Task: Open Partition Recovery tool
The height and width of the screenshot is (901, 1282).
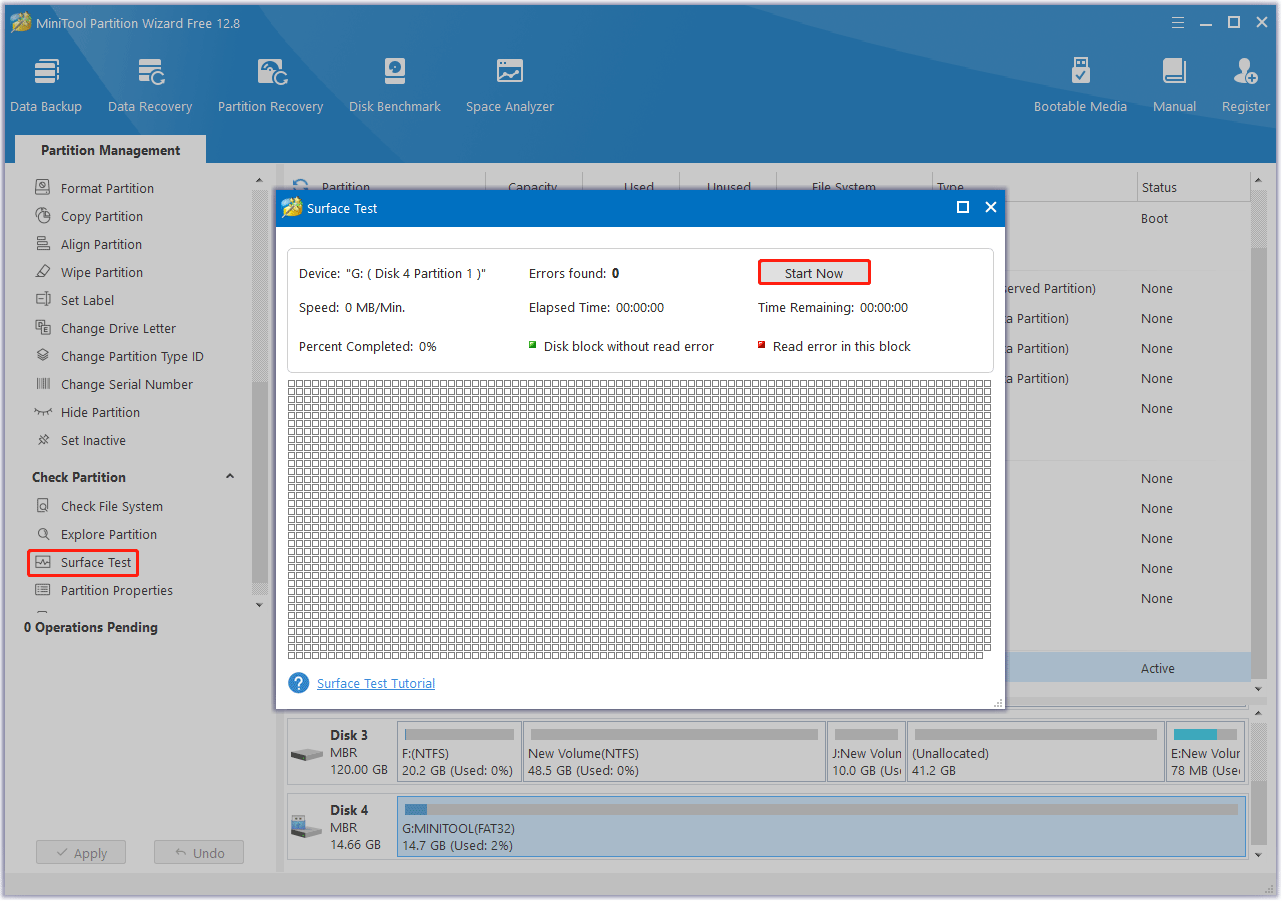Action: [270, 85]
